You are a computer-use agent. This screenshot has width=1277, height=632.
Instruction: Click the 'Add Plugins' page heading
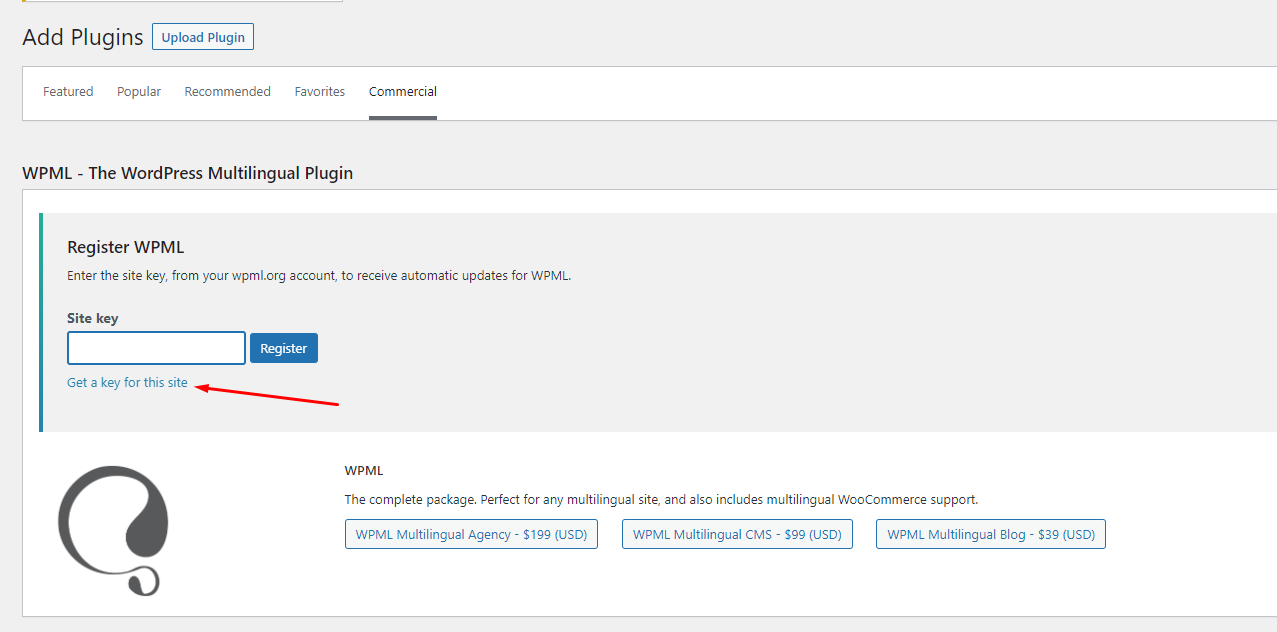pyautogui.click(x=83, y=38)
